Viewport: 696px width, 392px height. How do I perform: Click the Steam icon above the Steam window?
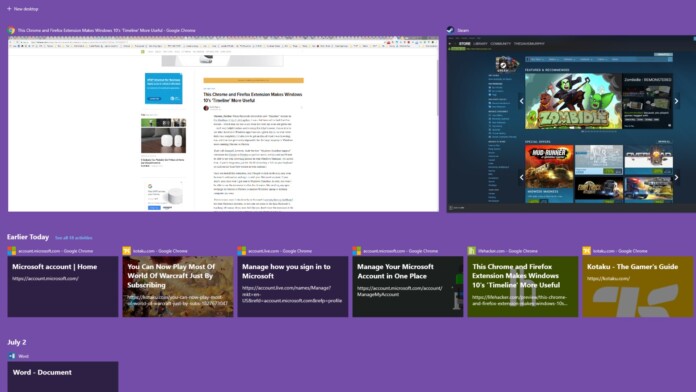tap(451, 30)
